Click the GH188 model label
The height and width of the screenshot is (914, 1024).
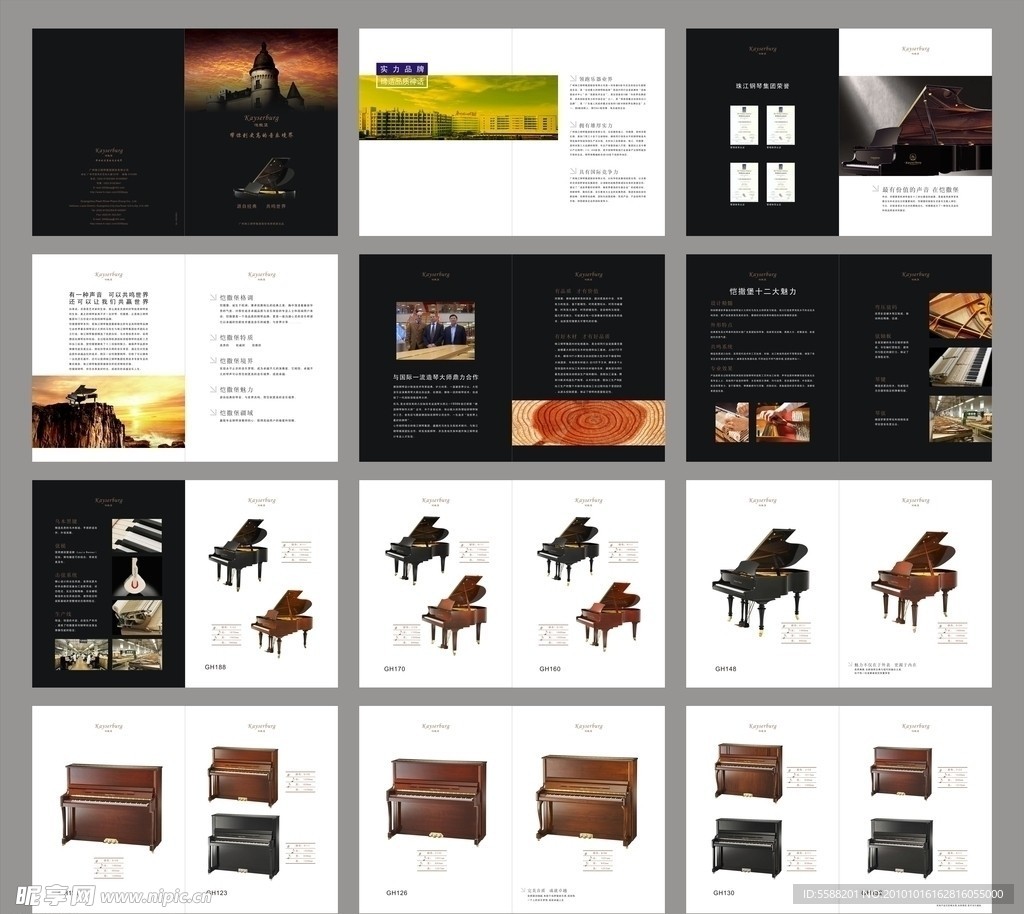click(x=215, y=667)
